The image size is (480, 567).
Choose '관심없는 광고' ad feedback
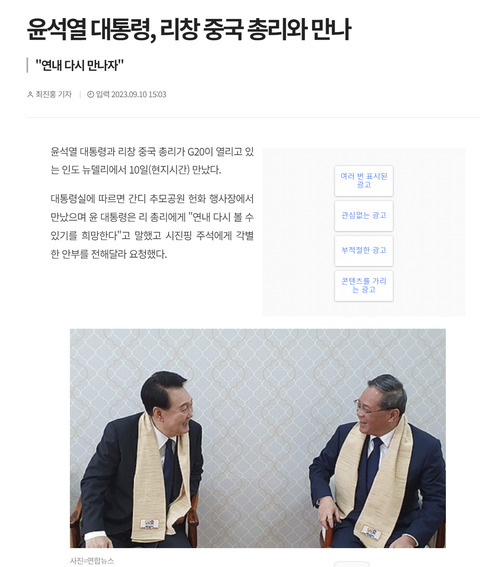click(x=364, y=216)
